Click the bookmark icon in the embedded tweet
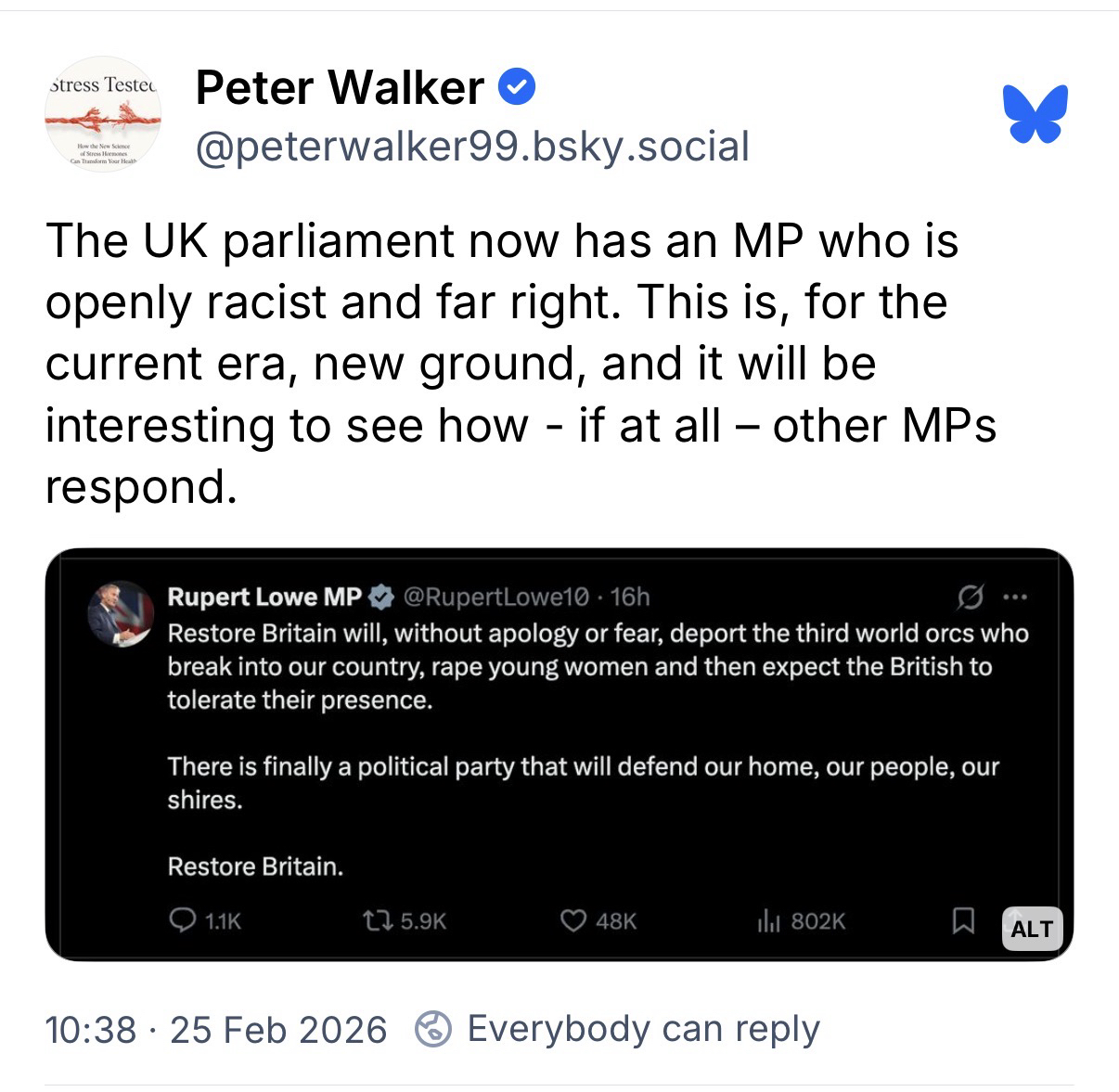Screen dimensions: 1119x1092 (x=963, y=920)
